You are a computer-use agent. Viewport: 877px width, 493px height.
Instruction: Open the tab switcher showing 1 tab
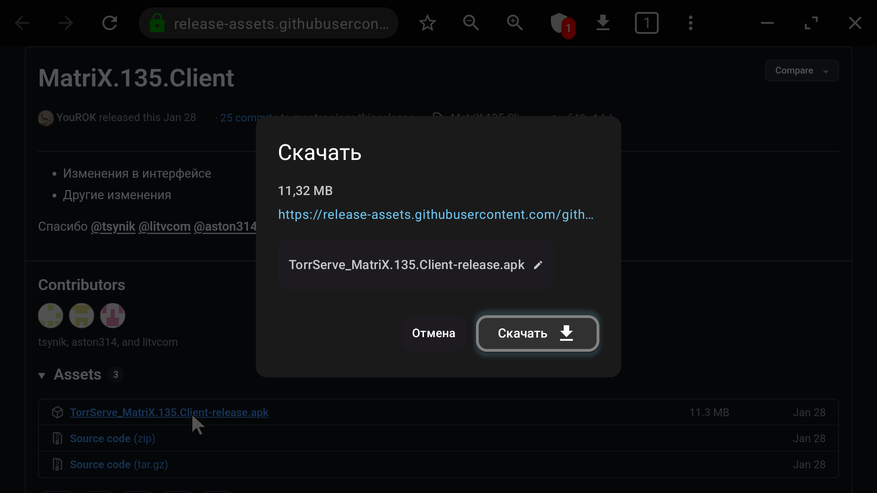point(647,23)
